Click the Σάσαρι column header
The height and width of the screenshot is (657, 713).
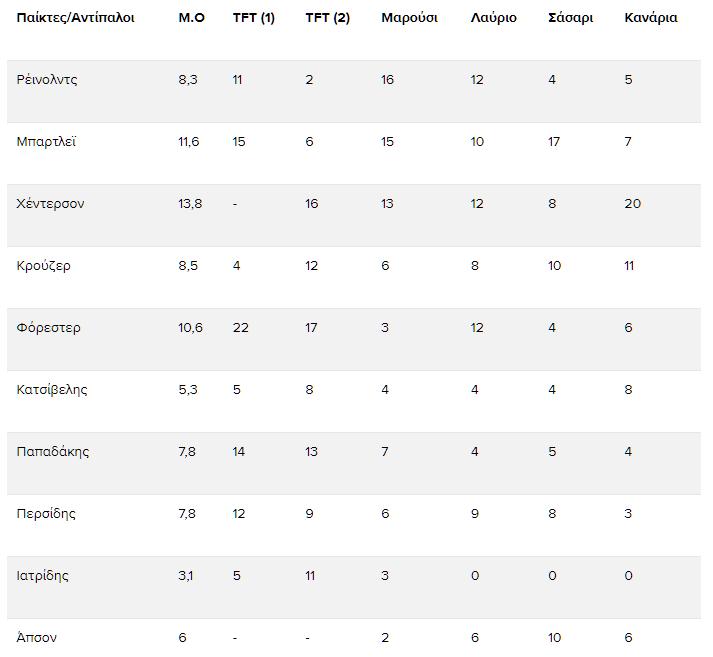(571, 18)
